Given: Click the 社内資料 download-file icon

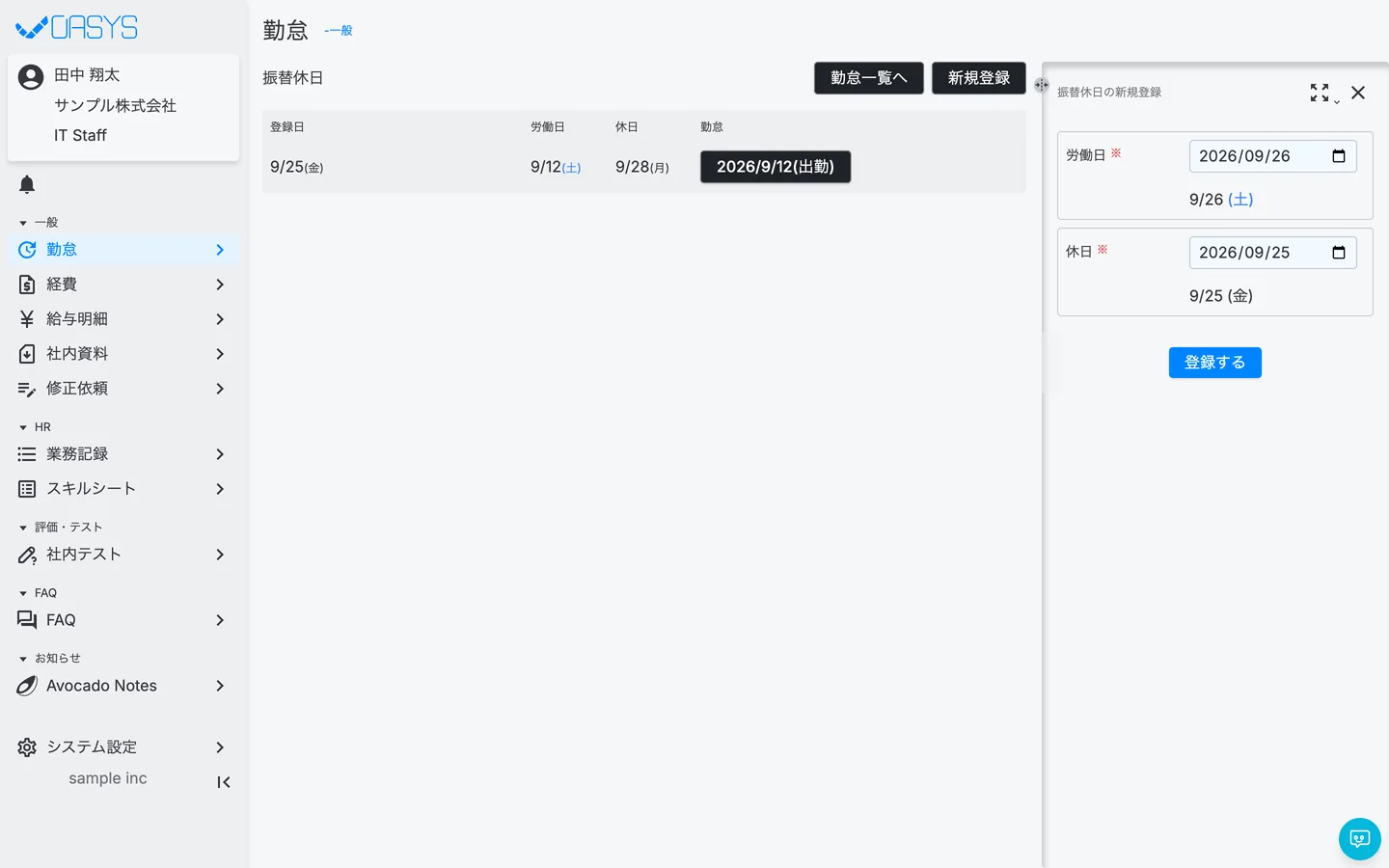Looking at the screenshot, I should 27,354.
